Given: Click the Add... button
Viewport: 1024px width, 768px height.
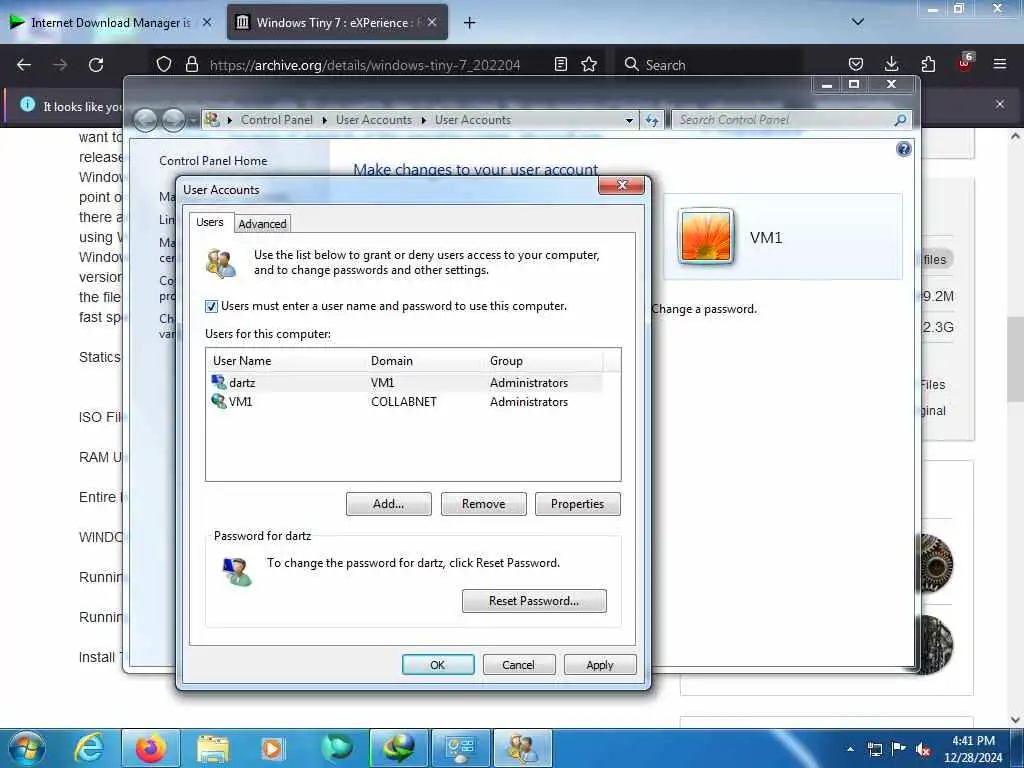Looking at the screenshot, I should click(x=389, y=504).
